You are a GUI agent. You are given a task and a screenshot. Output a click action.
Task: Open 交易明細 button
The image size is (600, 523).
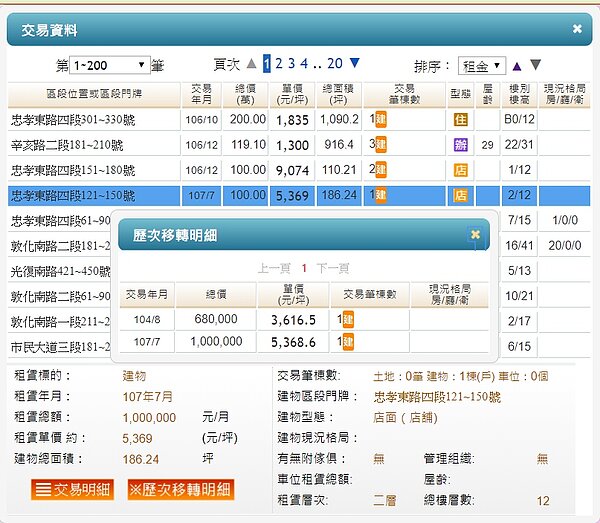[x=72, y=489]
